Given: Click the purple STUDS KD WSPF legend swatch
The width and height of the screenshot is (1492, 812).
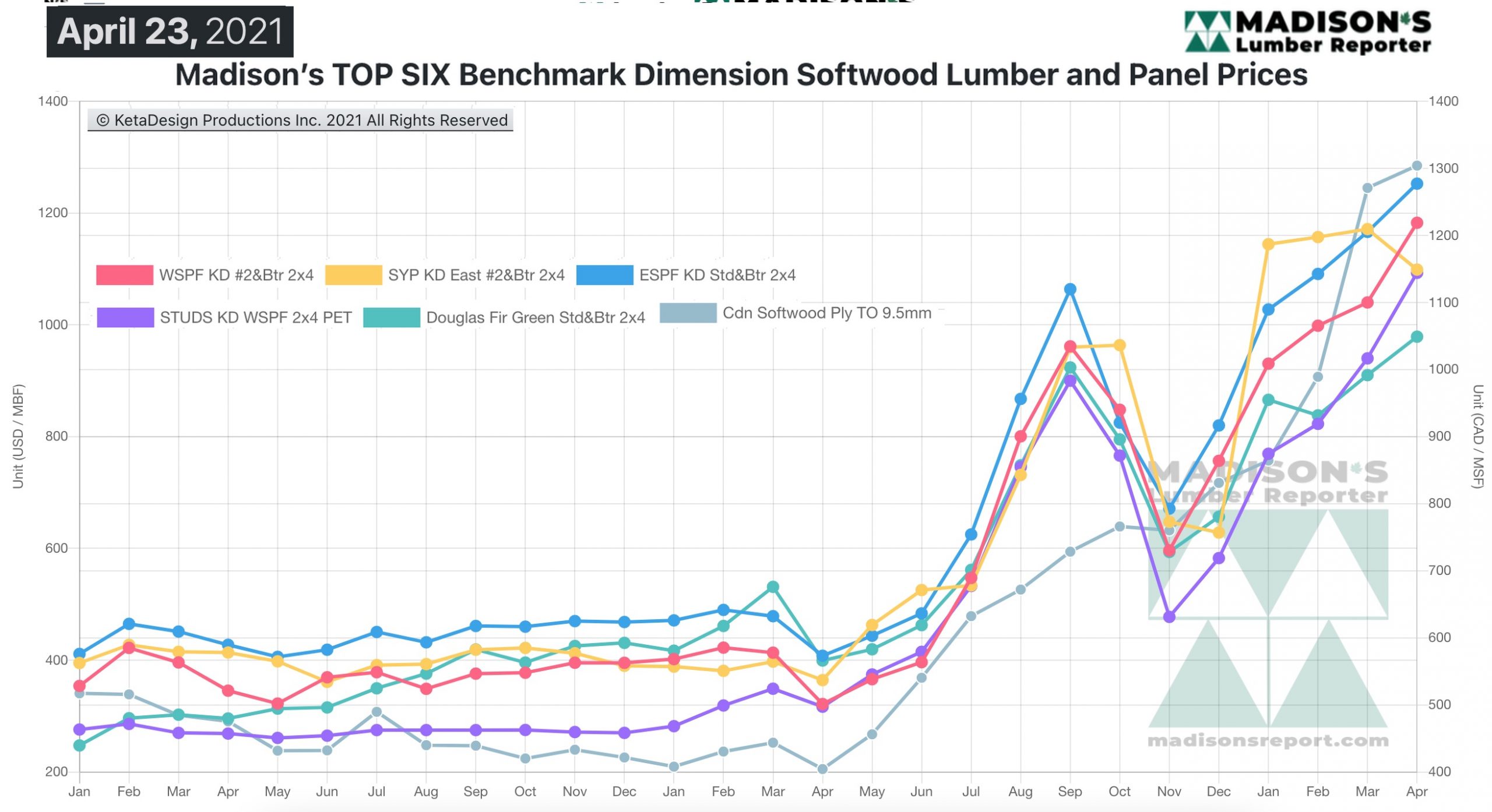Looking at the screenshot, I should [x=125, y=317].
